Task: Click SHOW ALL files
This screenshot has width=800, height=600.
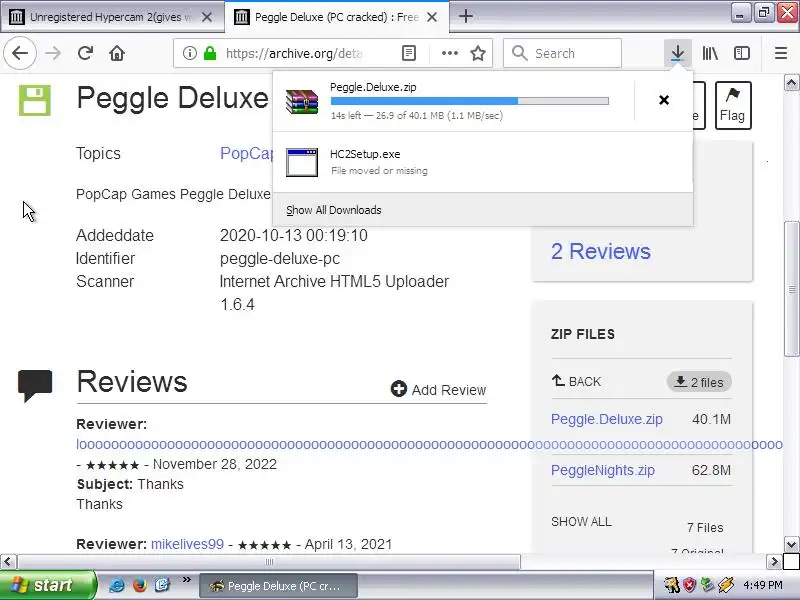Action: pos(581,522)
